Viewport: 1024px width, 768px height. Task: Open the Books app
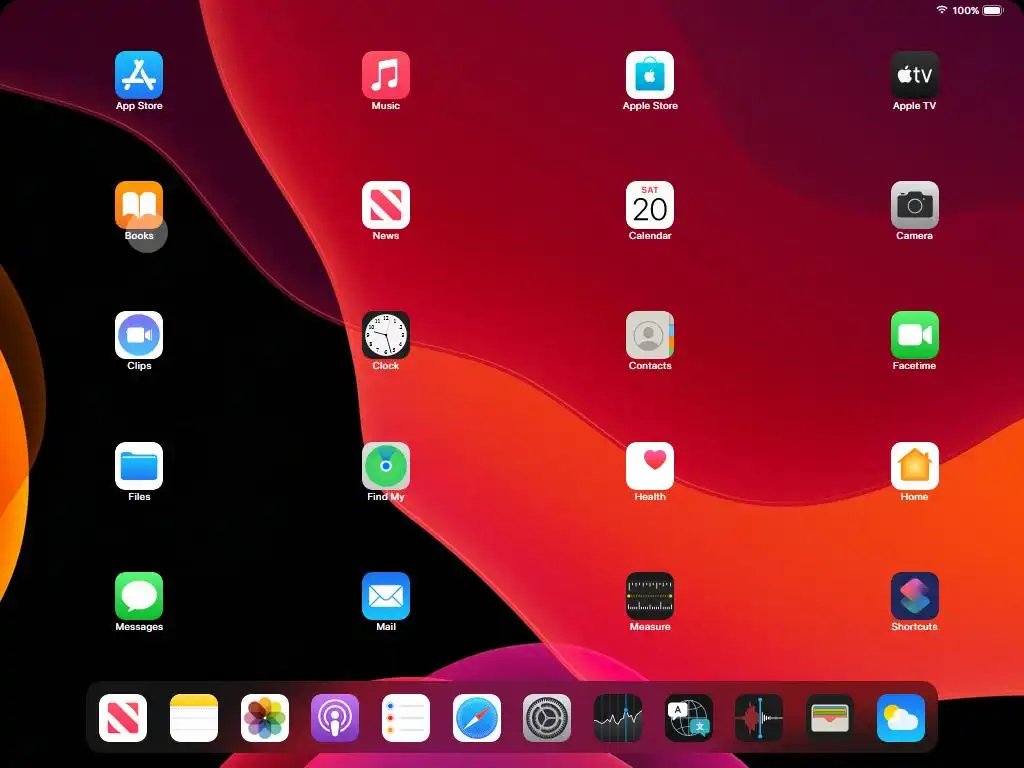pyautogui.click(x=139, y=205)
